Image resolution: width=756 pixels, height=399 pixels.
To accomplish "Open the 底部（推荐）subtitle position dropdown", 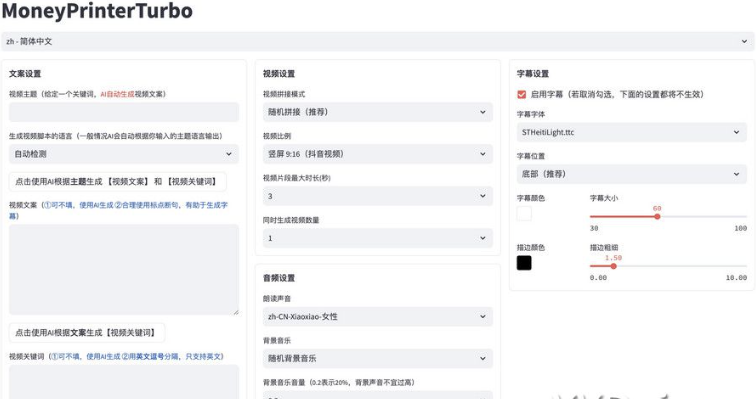I will tap(632, 174).
